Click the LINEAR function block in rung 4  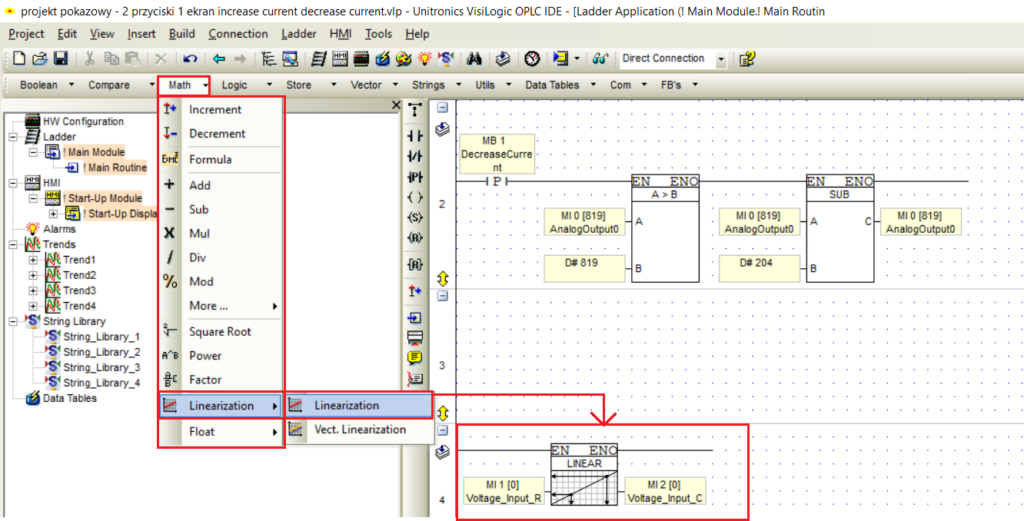[x=584, y=476]
